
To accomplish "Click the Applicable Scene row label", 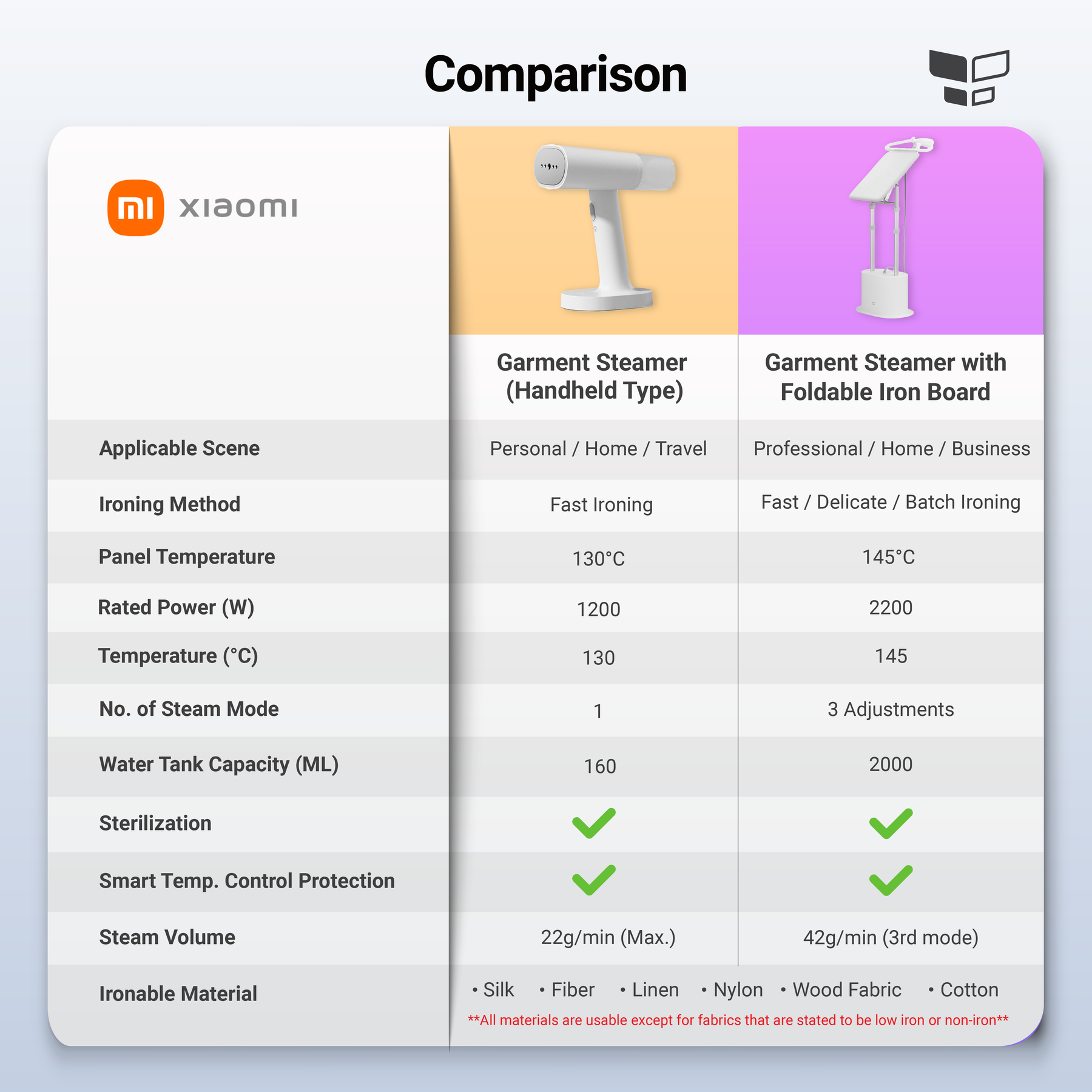I will (x=180, y=448).
